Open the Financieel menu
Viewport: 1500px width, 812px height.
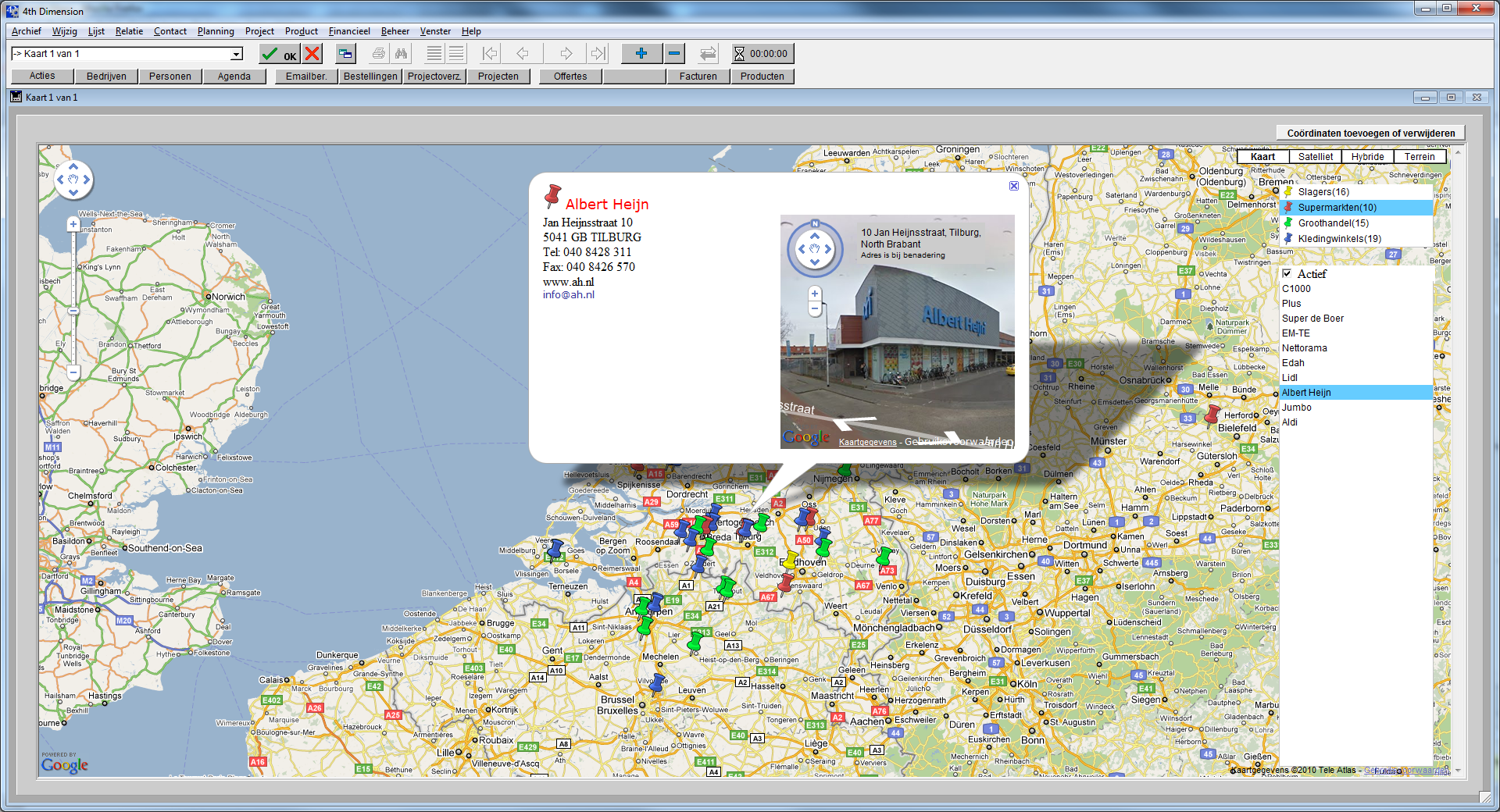pos(349,31)
